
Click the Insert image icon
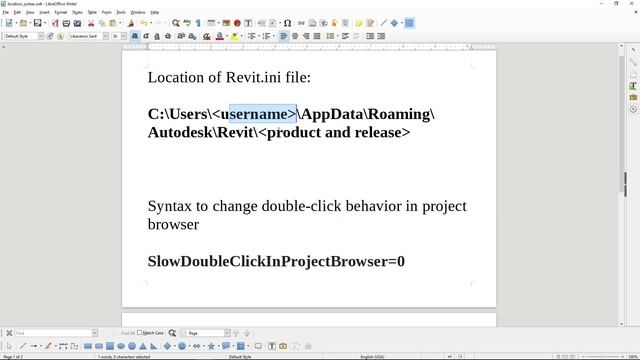point(226,23)
